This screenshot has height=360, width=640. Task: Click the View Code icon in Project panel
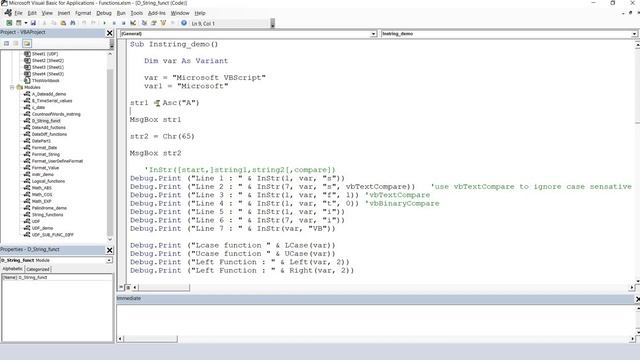[x=7, y=43]
